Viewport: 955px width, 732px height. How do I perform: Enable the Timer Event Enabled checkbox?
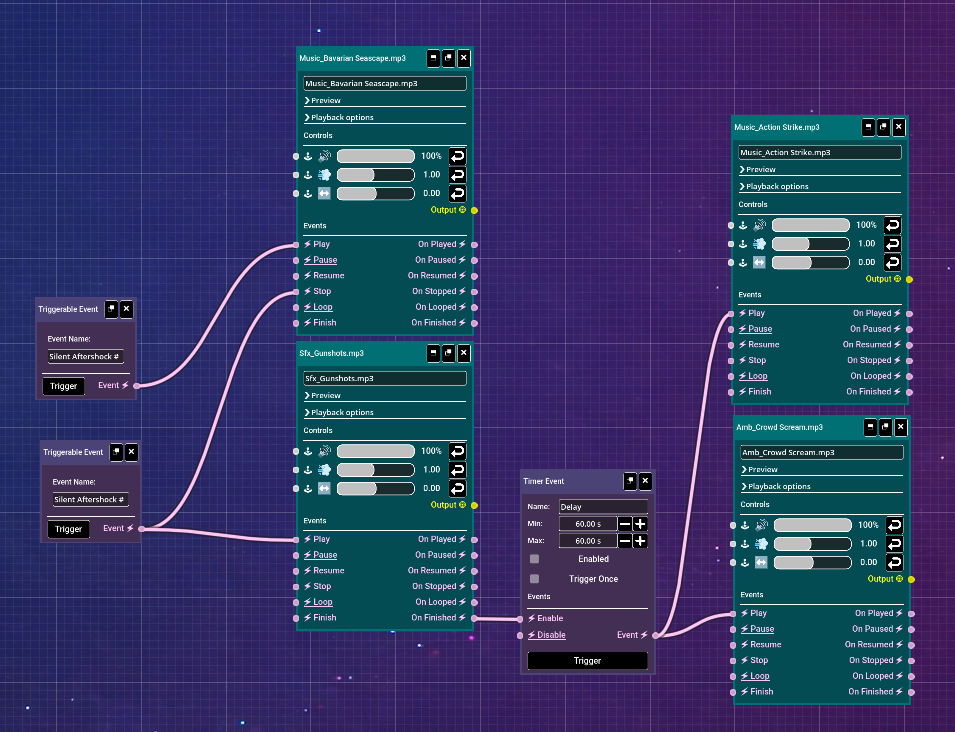tap(533, 559)
